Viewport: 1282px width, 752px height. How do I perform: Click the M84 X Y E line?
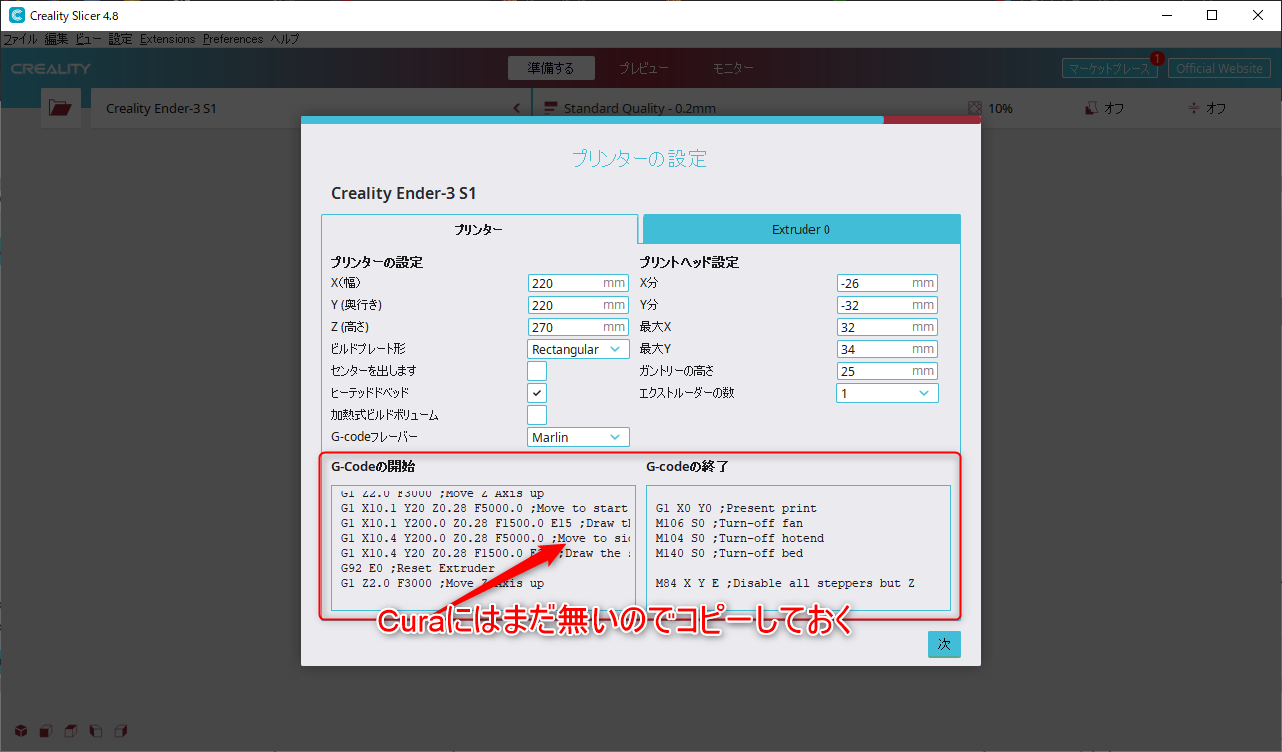[x=785, y=583]
